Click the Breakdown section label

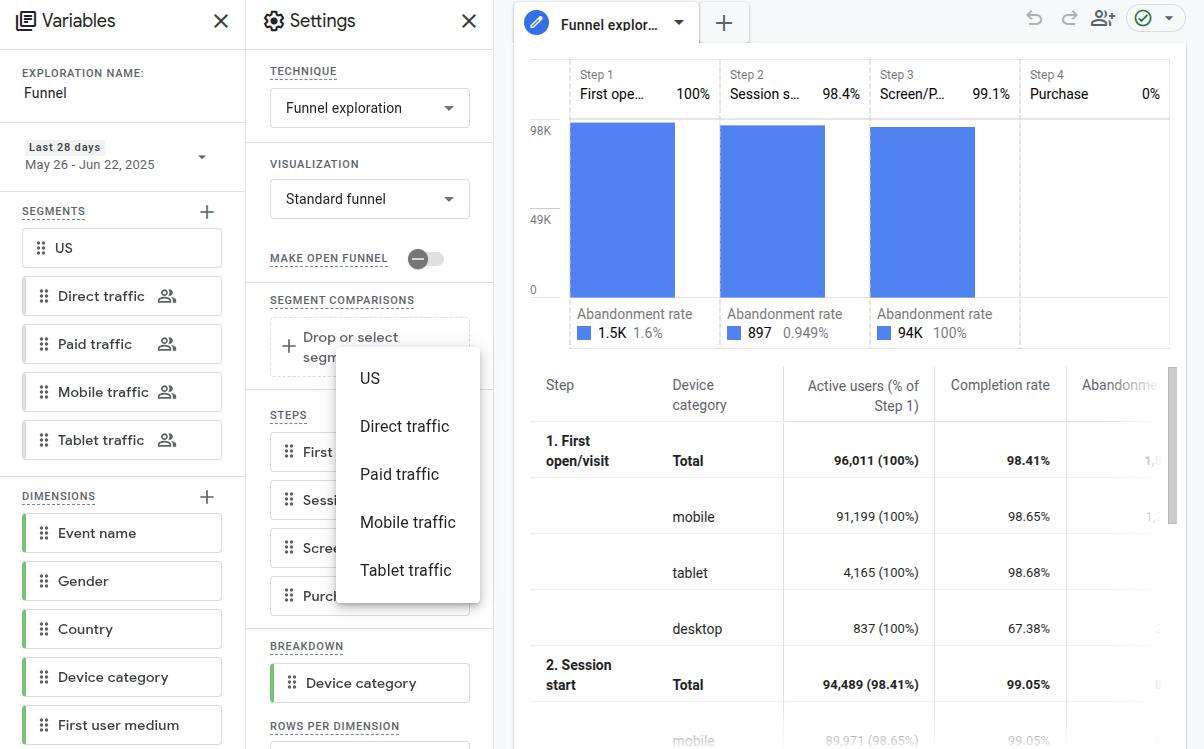click(307, 647)
